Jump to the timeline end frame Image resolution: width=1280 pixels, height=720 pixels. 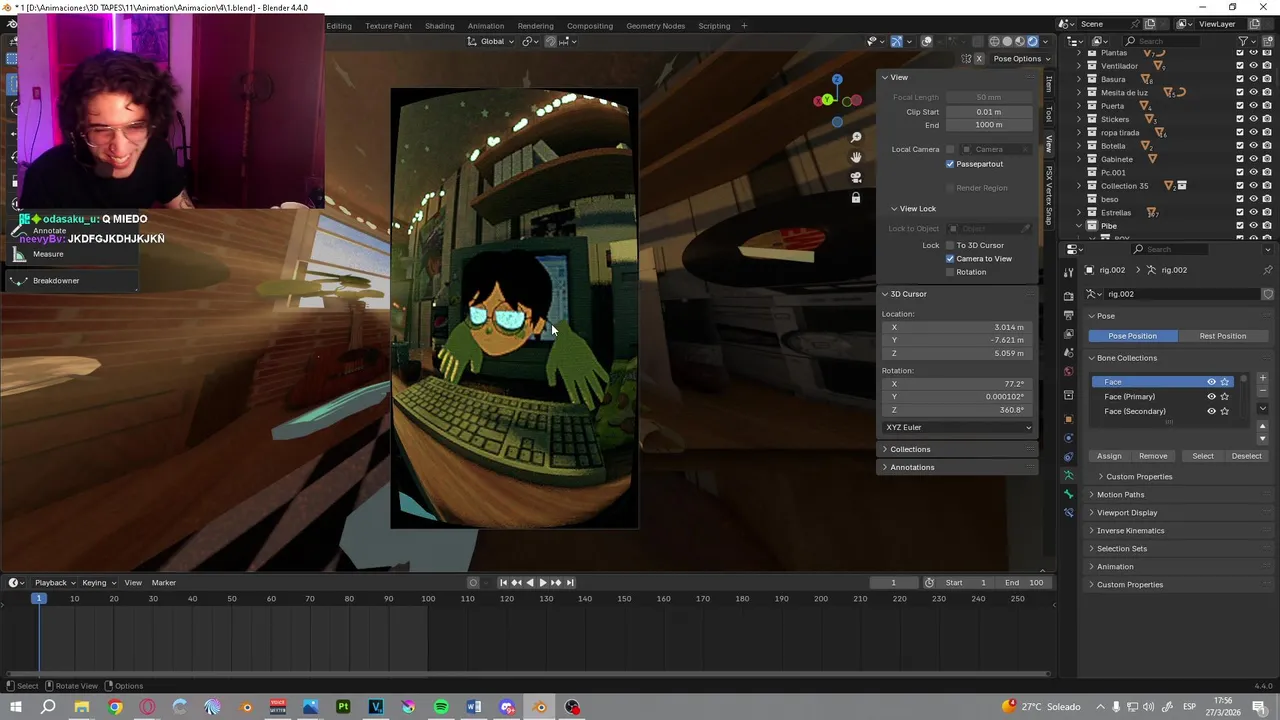pos(570,582)
